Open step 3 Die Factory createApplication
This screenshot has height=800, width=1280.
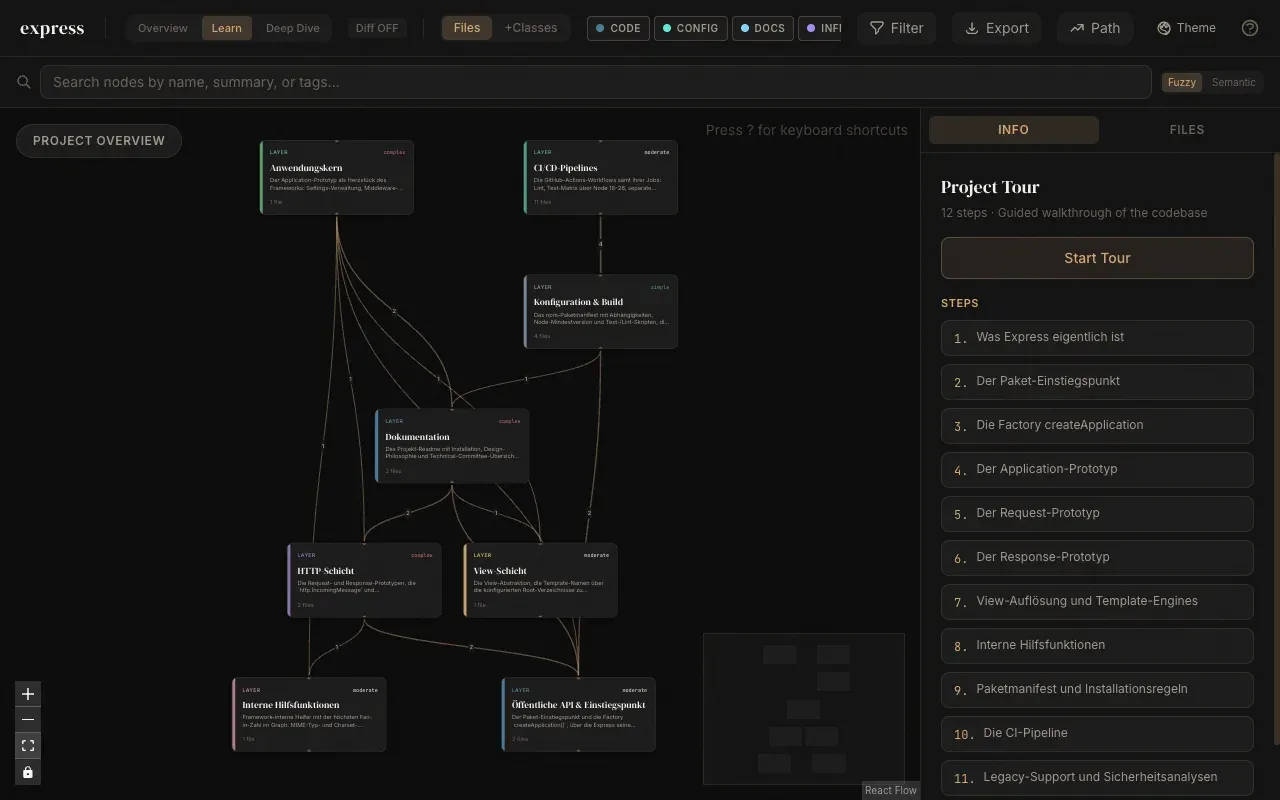1097,426
